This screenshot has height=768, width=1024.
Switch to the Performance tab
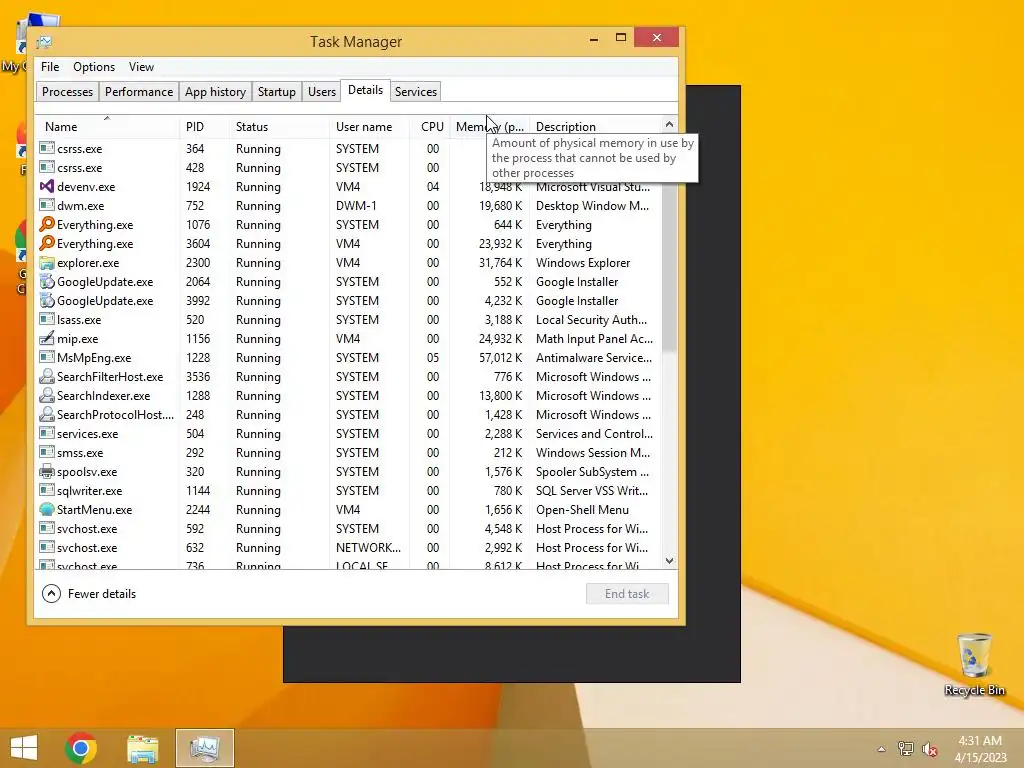[139, 91]
